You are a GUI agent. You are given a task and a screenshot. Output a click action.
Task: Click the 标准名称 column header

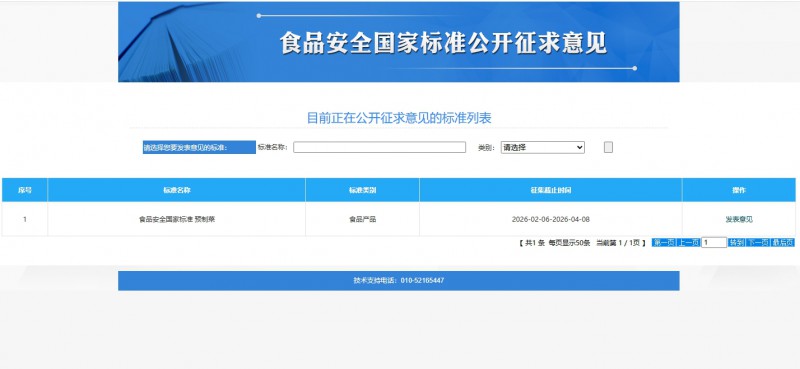pyautogui.click(x=177, y=190)
